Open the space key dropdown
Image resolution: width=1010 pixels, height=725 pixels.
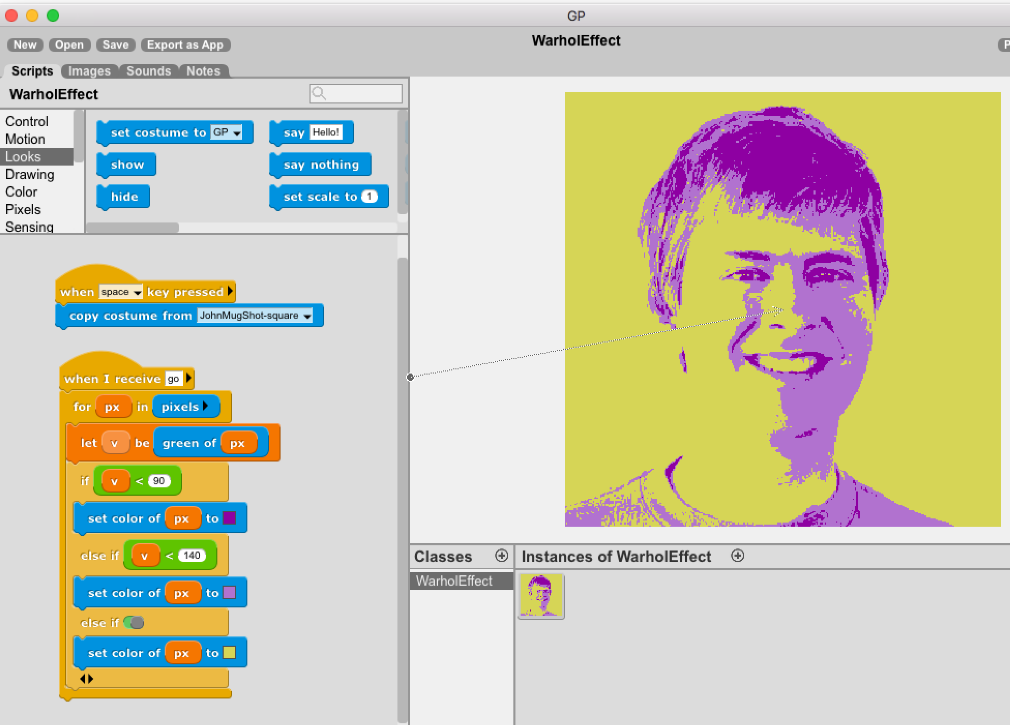coord(120,292)
